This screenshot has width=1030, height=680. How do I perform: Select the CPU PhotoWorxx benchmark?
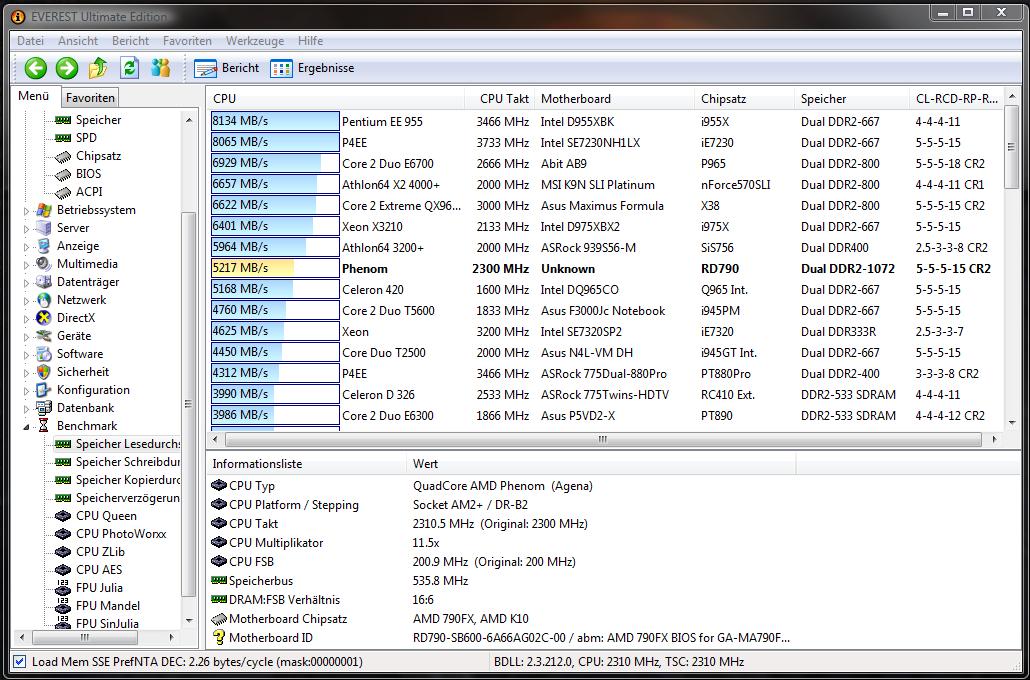(121, 533)
